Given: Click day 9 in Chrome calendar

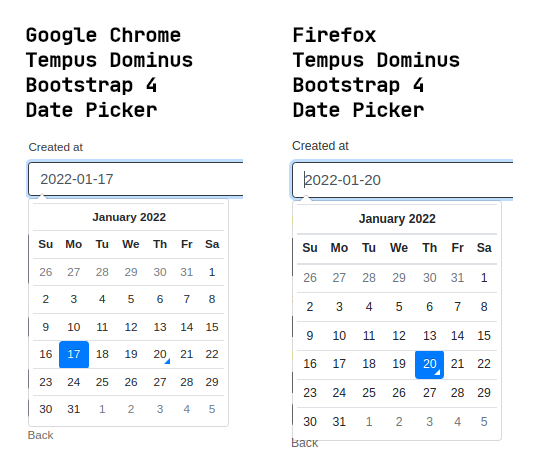Looking at the screenshot, I should click(46, 327).
